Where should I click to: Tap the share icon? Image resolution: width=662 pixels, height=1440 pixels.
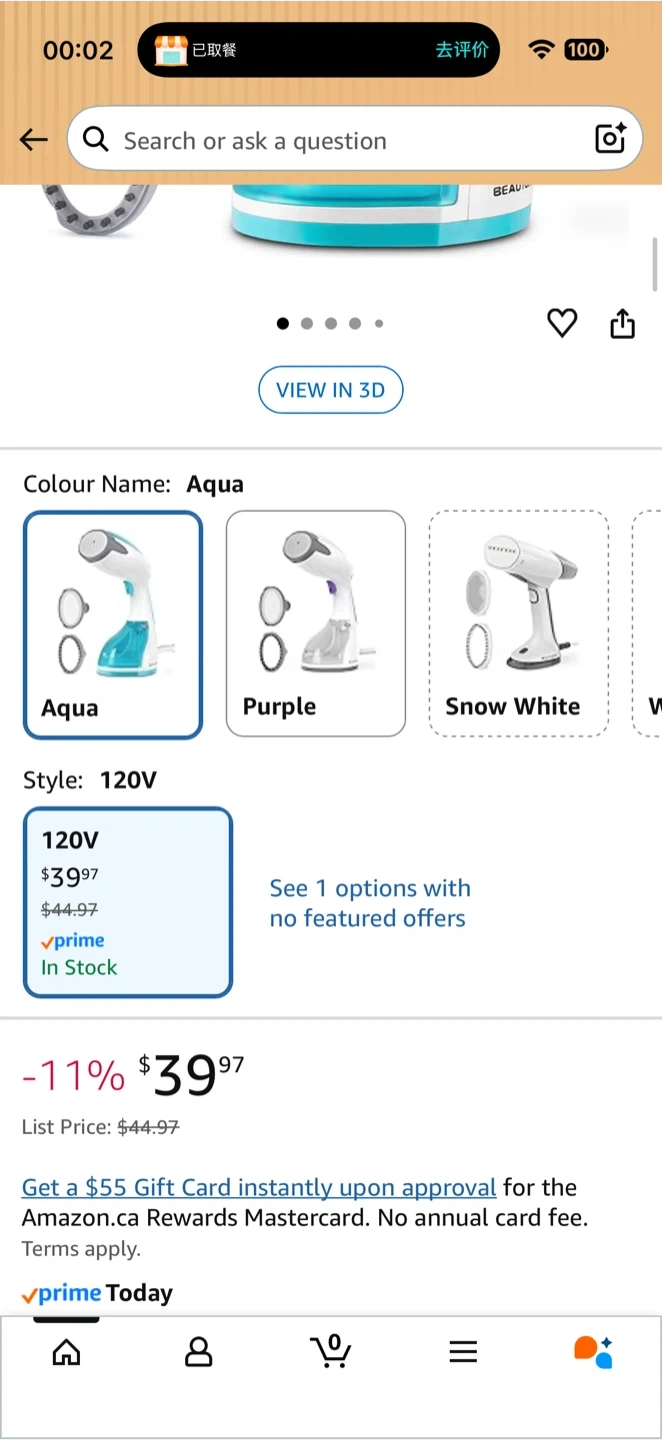coord(622,324)
